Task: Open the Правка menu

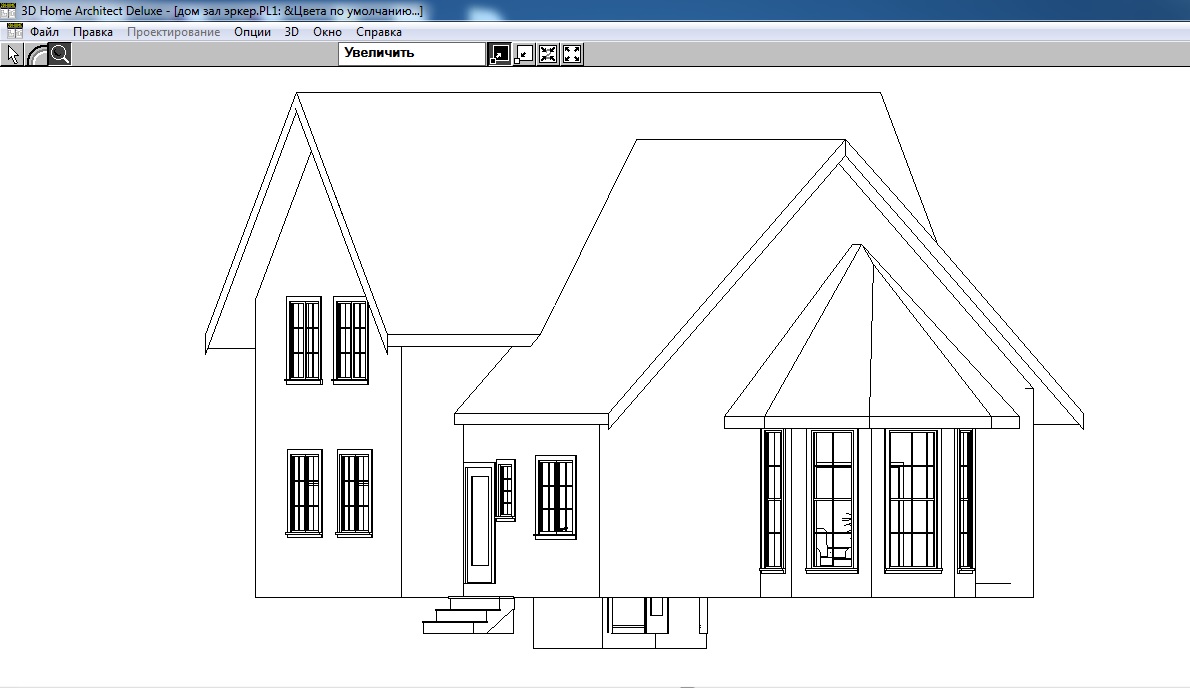Action: [93, 32]
